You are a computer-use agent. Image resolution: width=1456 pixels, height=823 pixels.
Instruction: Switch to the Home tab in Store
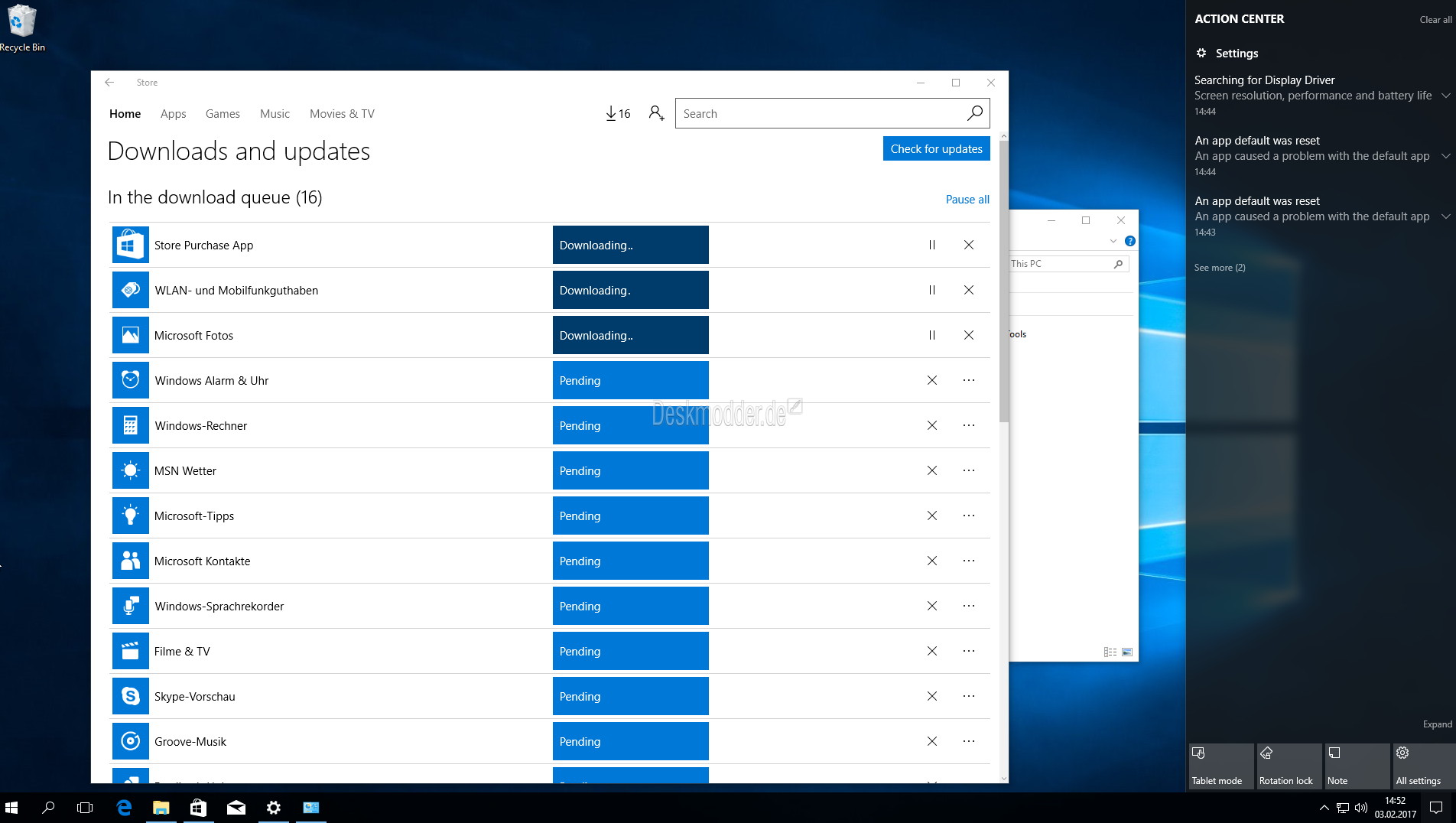pos(125,113)
